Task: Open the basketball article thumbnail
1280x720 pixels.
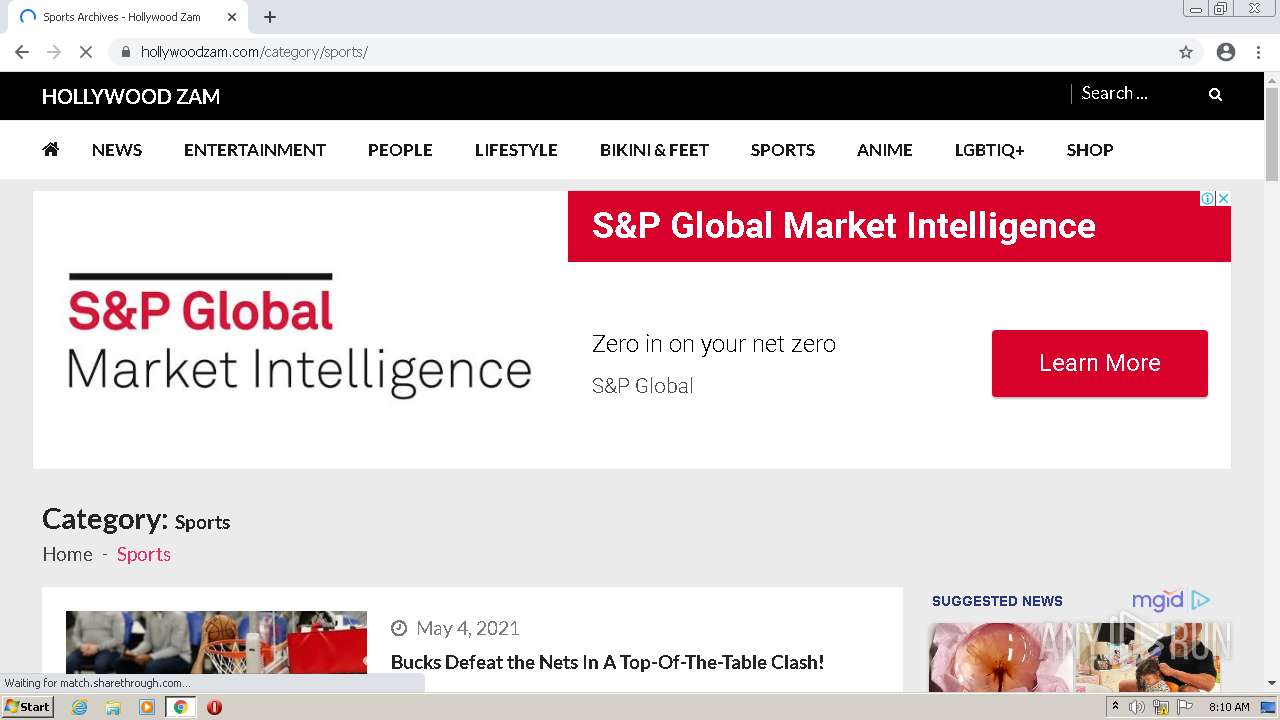Action: (216, 642)
